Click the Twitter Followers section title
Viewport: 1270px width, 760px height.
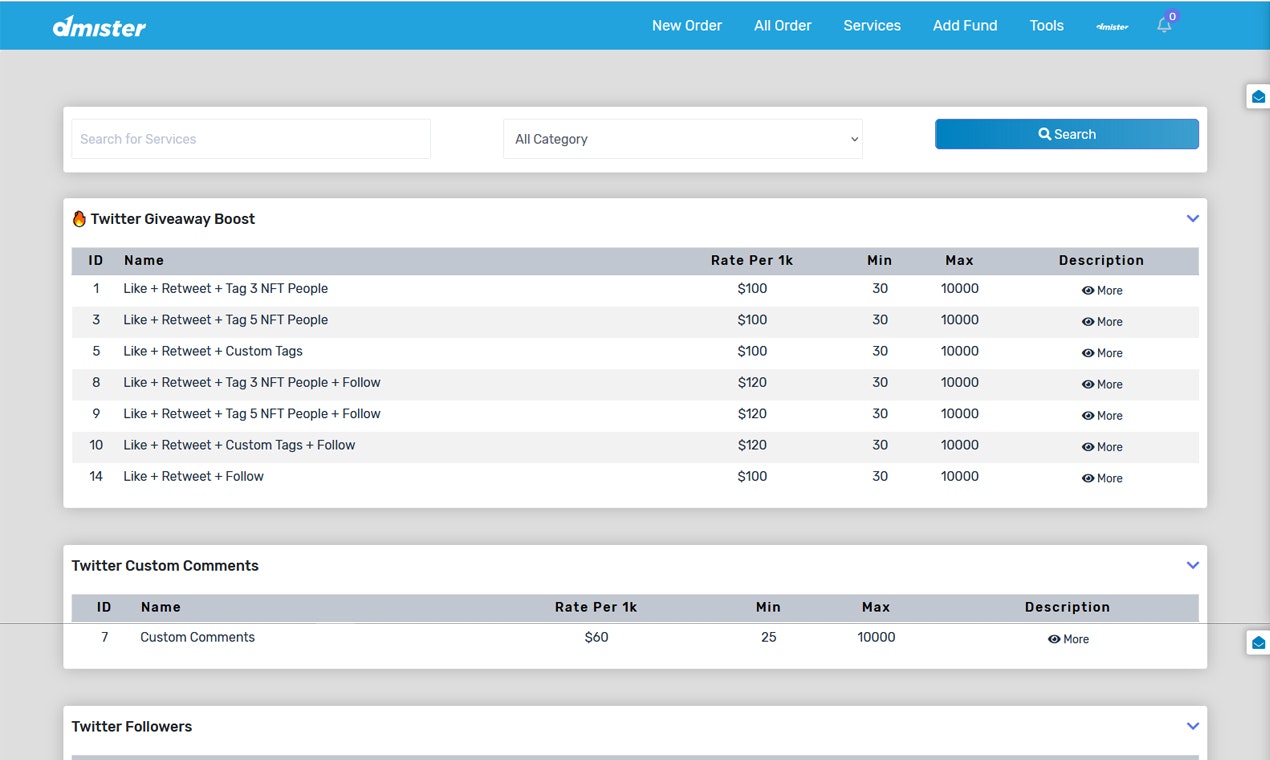coord(132,727)
